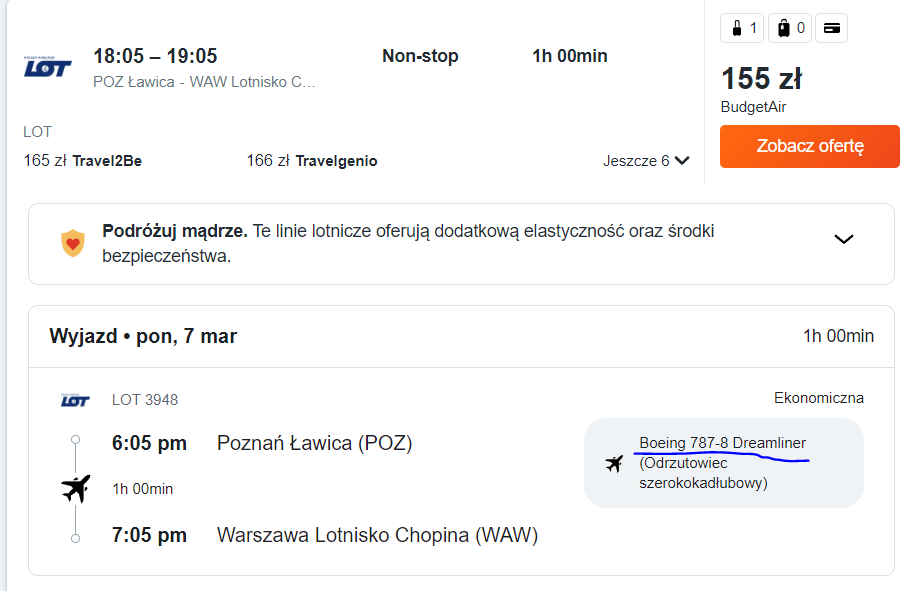Click the payment card icon
The height and width of the screenshot is (591, 906).
[831, 28]
